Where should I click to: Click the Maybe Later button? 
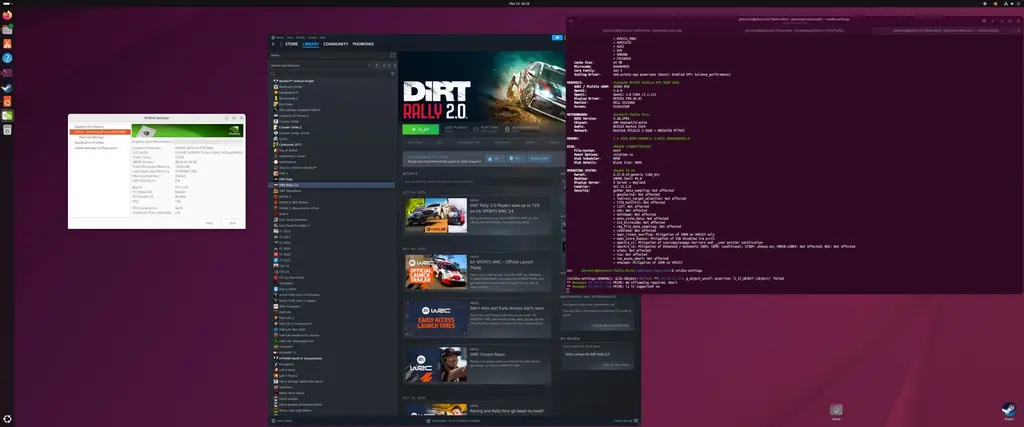tap(539, 158)
